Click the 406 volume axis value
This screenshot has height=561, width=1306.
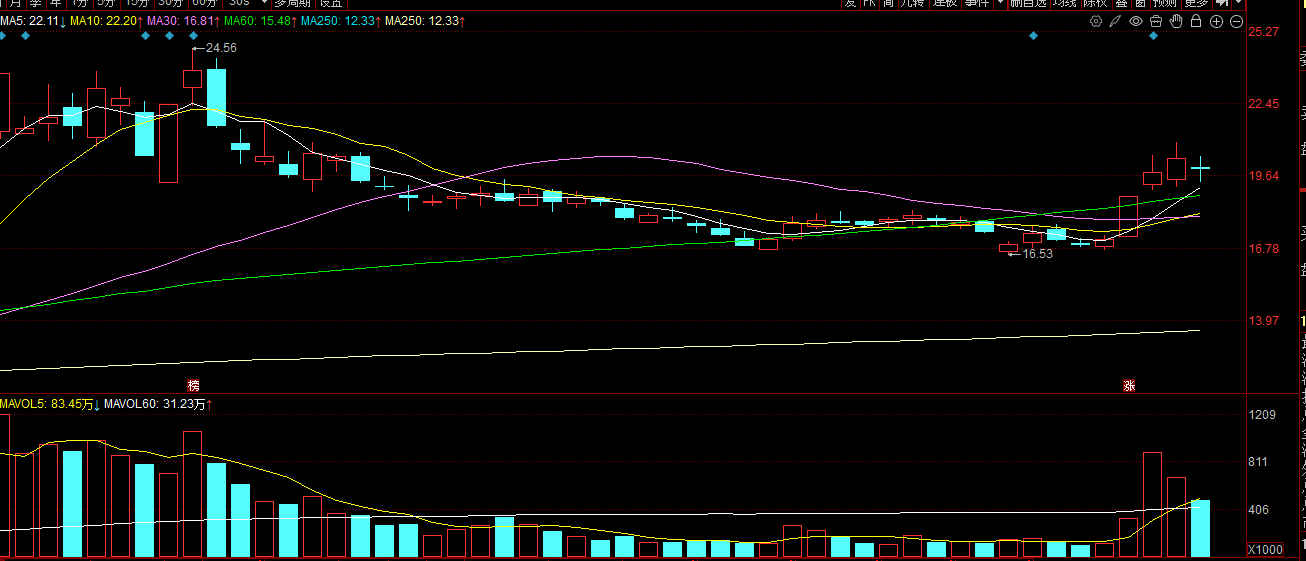1260,510
